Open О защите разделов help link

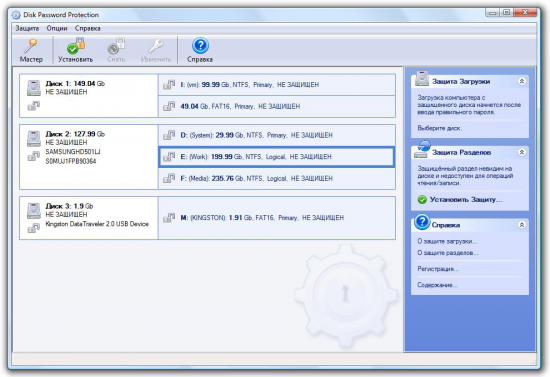click(x=448, y=253)
